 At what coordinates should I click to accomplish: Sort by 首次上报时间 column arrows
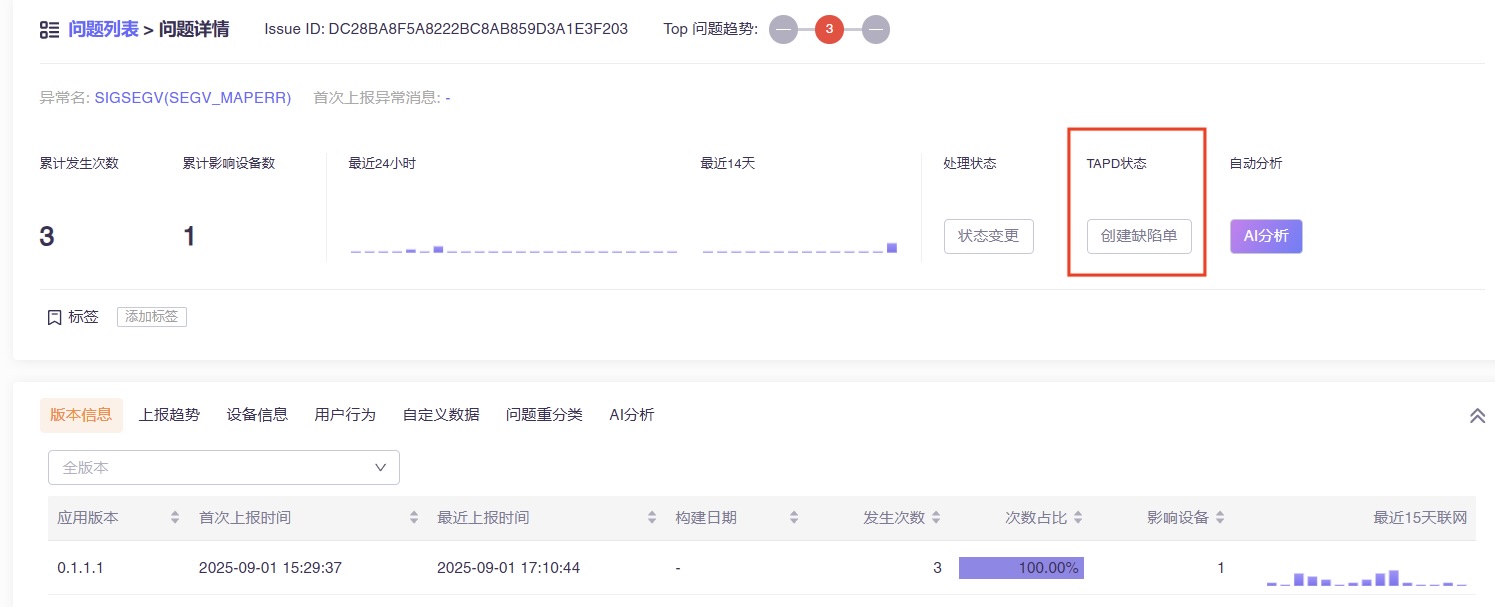click(x=414, y=518)
